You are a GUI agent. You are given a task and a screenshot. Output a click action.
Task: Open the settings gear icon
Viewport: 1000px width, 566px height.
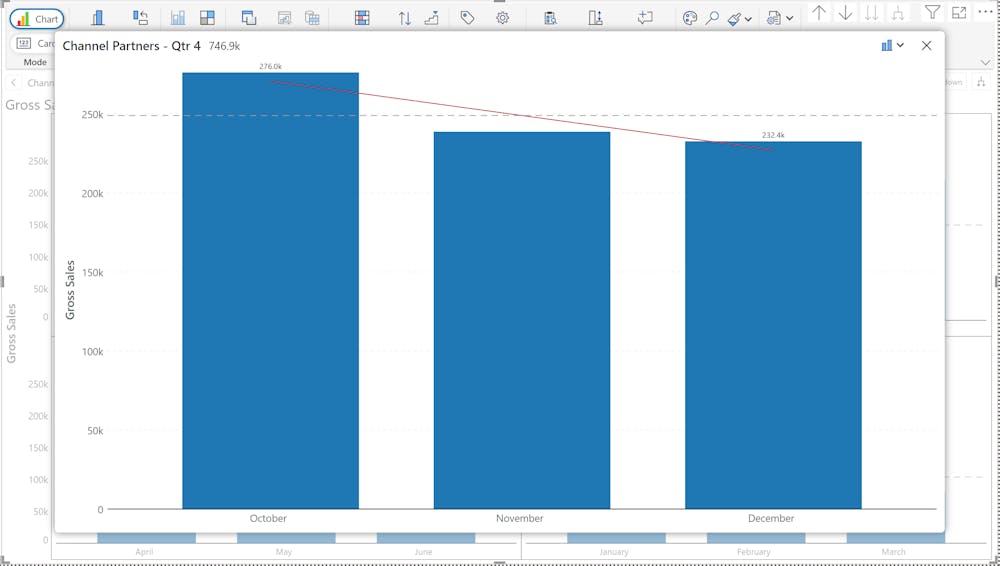[x=503, y=18]
